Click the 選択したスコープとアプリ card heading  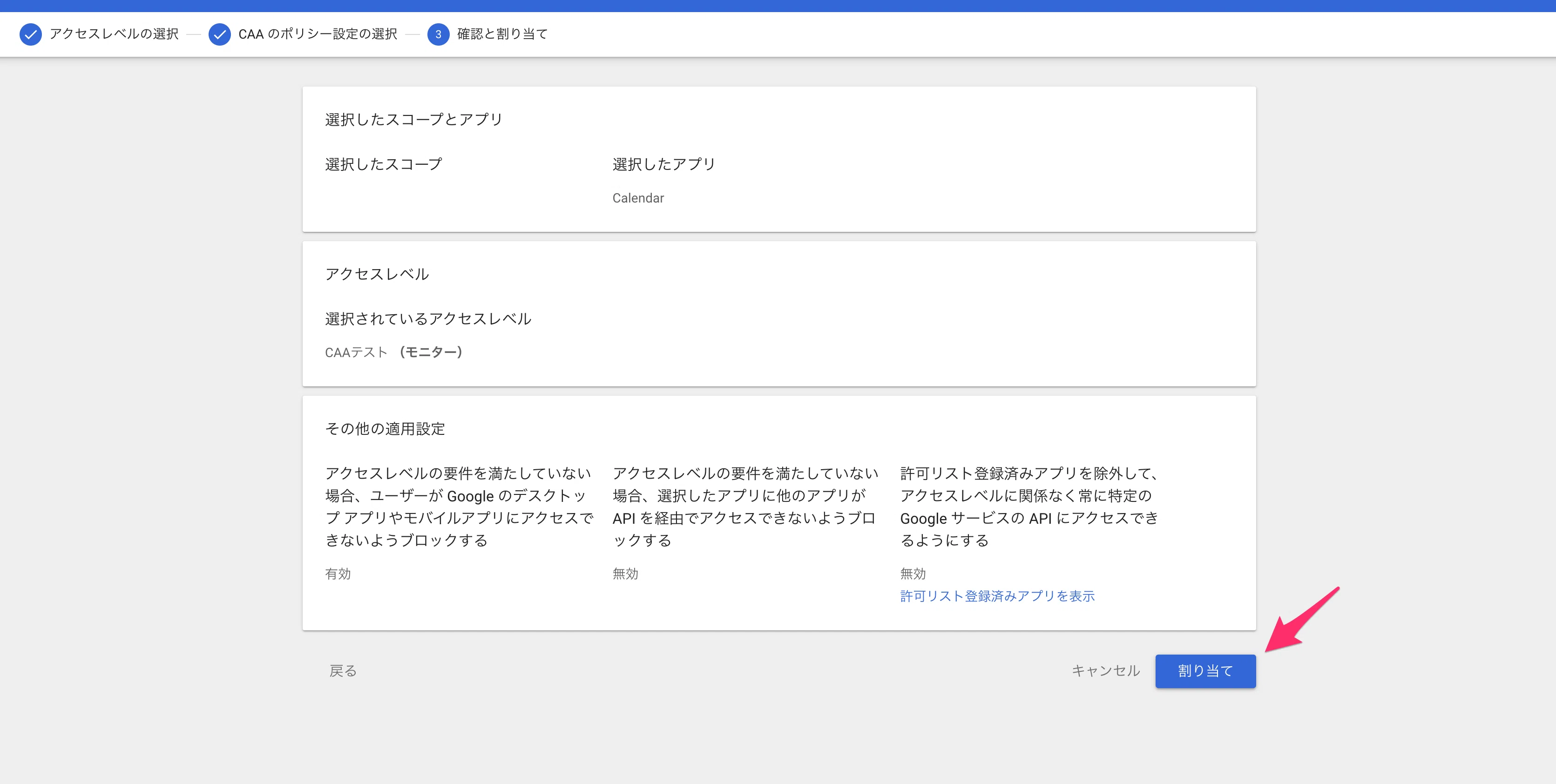[414, 120]
